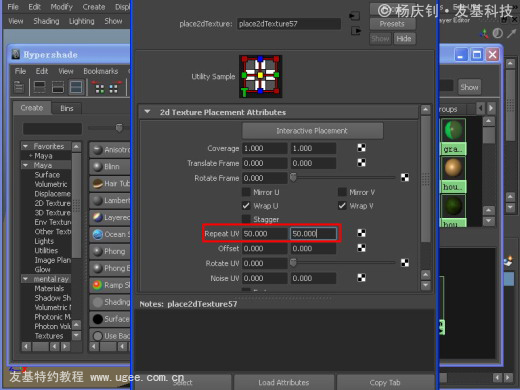Collapse the Favorites tree node
Screen dimensions: 520x390
pyautogui.click(x=25, y=146)
